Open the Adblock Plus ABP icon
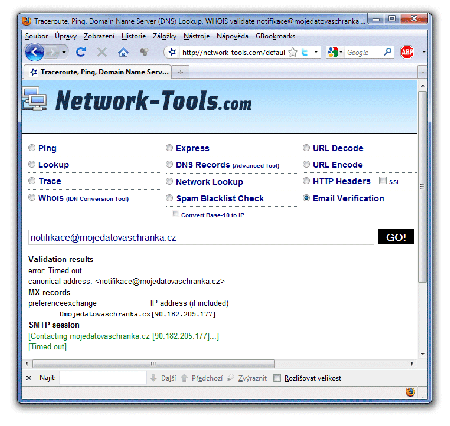 click(x=407, y=52)
